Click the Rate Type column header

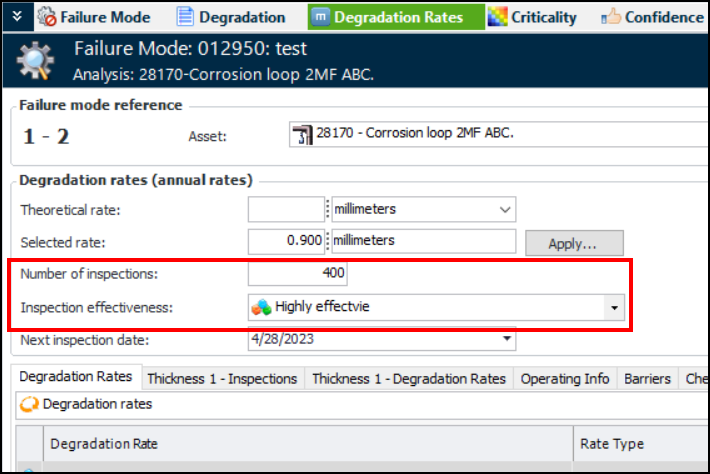[612, 444]
